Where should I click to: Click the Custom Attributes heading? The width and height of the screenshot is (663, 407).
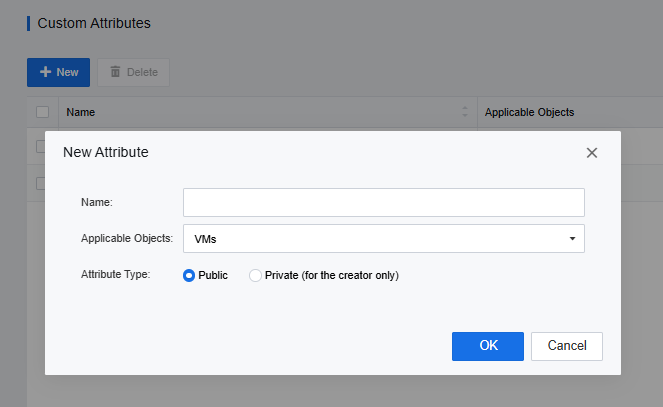click(x=94, y=23)
